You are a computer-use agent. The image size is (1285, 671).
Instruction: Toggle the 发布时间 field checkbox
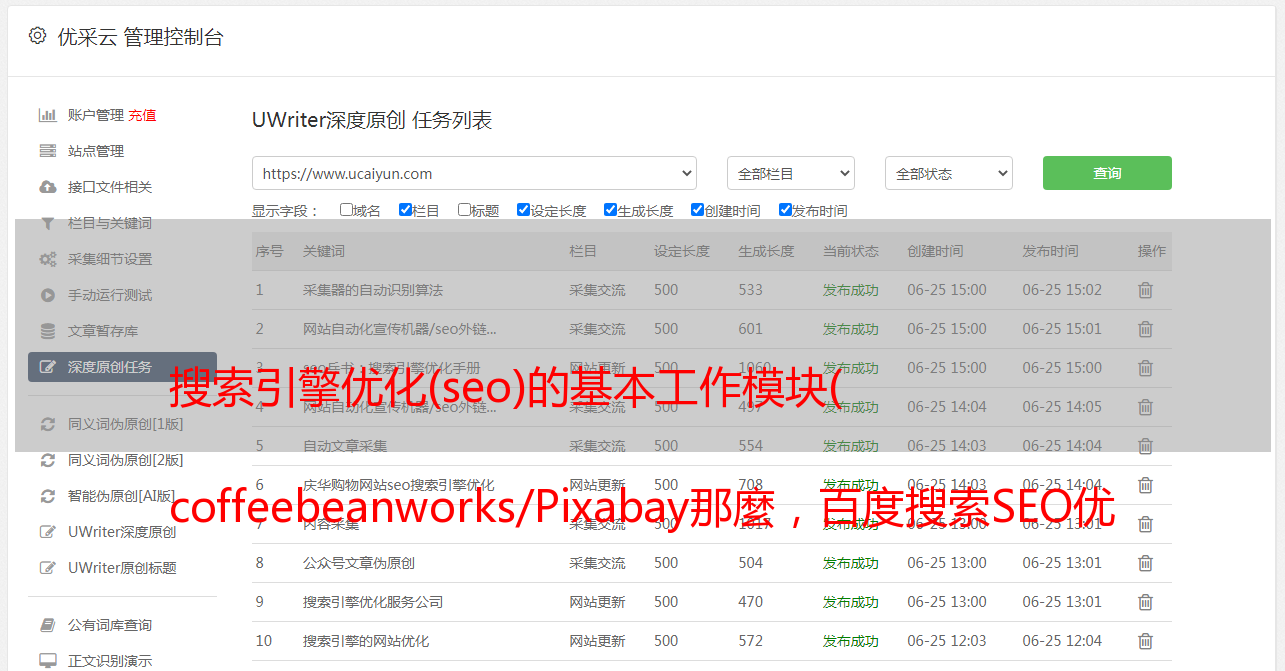click(x=785, y=210)
